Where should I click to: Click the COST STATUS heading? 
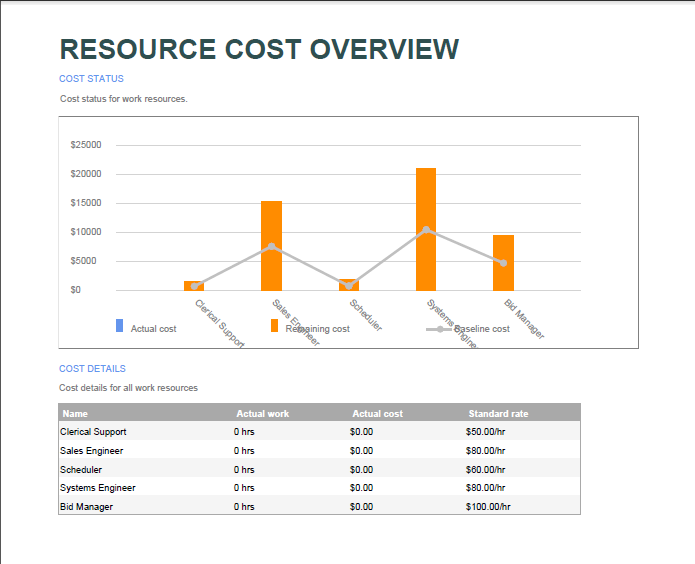click(x=91, y=78)
